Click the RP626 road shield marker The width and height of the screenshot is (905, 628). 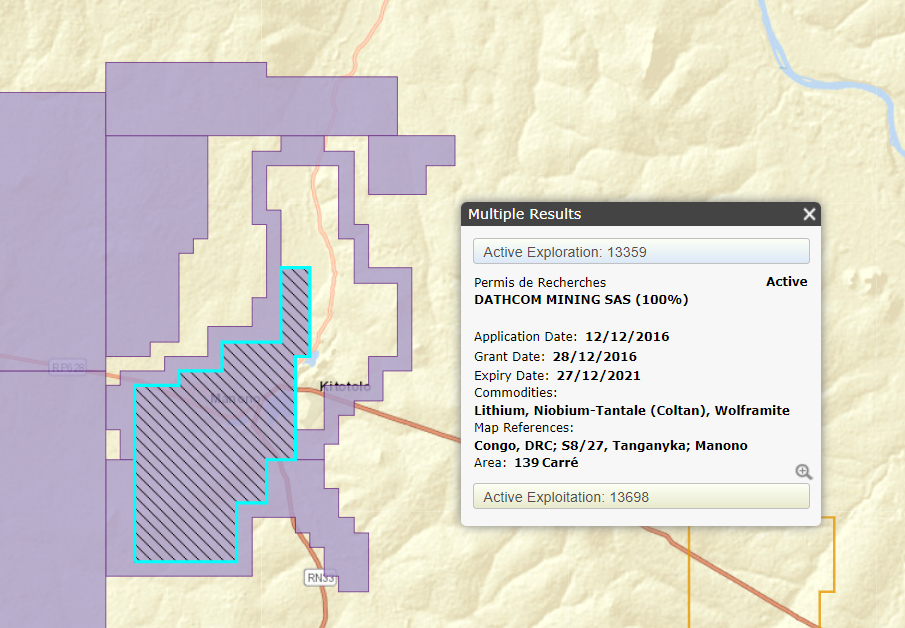pos(66,368)
